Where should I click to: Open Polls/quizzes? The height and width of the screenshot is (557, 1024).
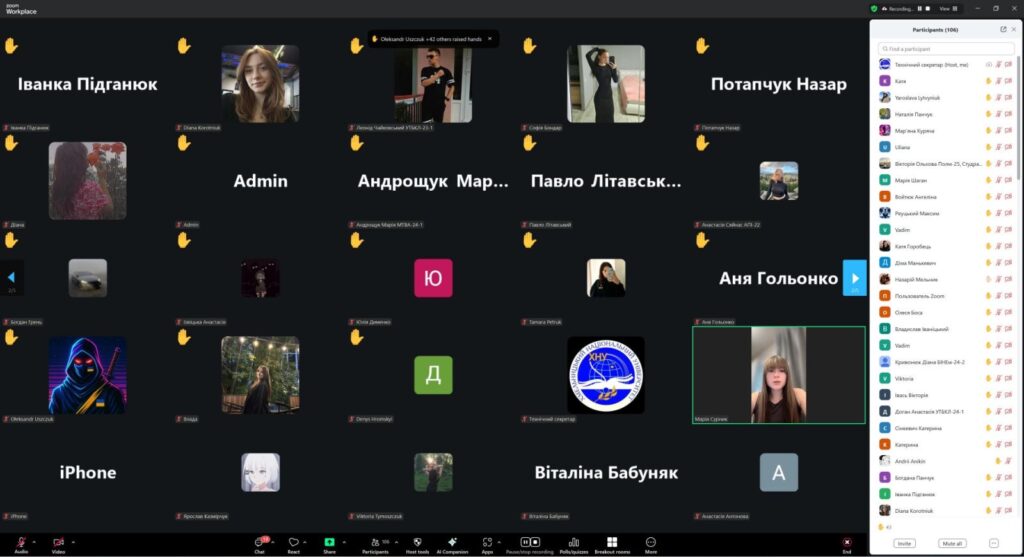point(573,543)
